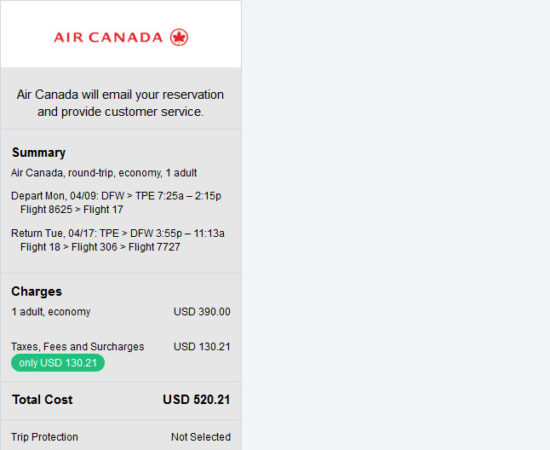Viewport: 550px width, 450px height.
Task: Click the 'Flight 8625 > Flight 17' text
Action: click(x=72, y=209)
